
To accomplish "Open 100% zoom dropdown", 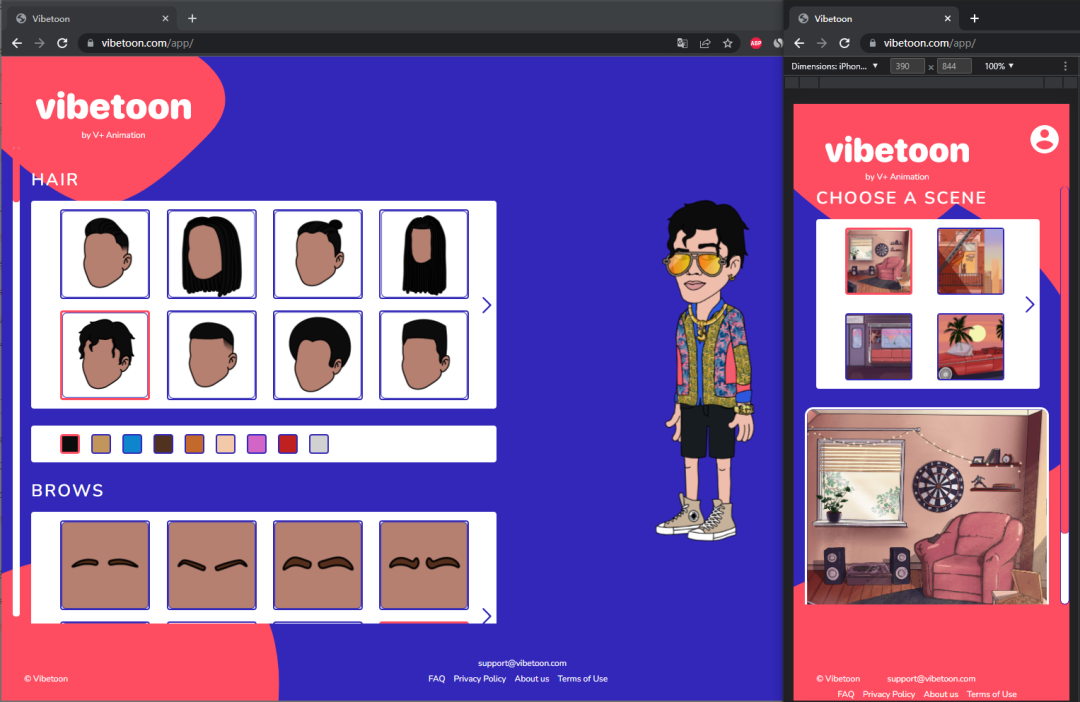I will click(999, 66).
